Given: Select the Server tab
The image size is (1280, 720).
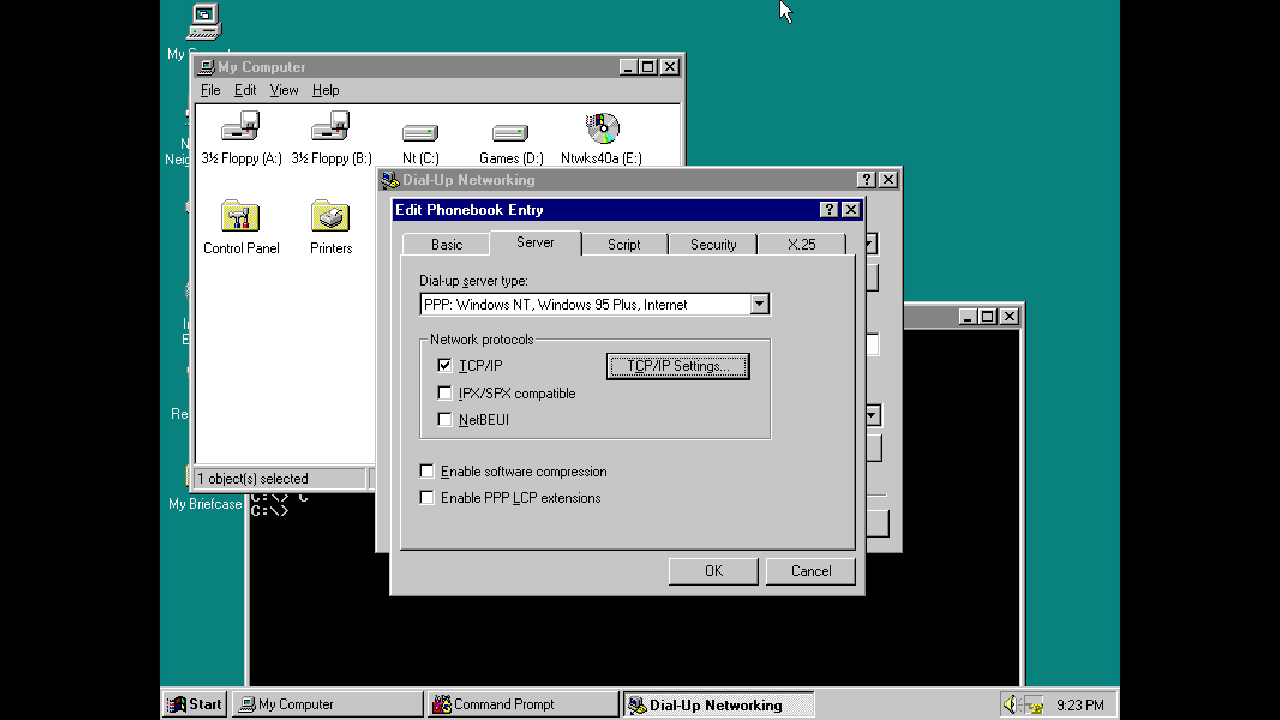Looking at the screenshot, I should [535, 242].
